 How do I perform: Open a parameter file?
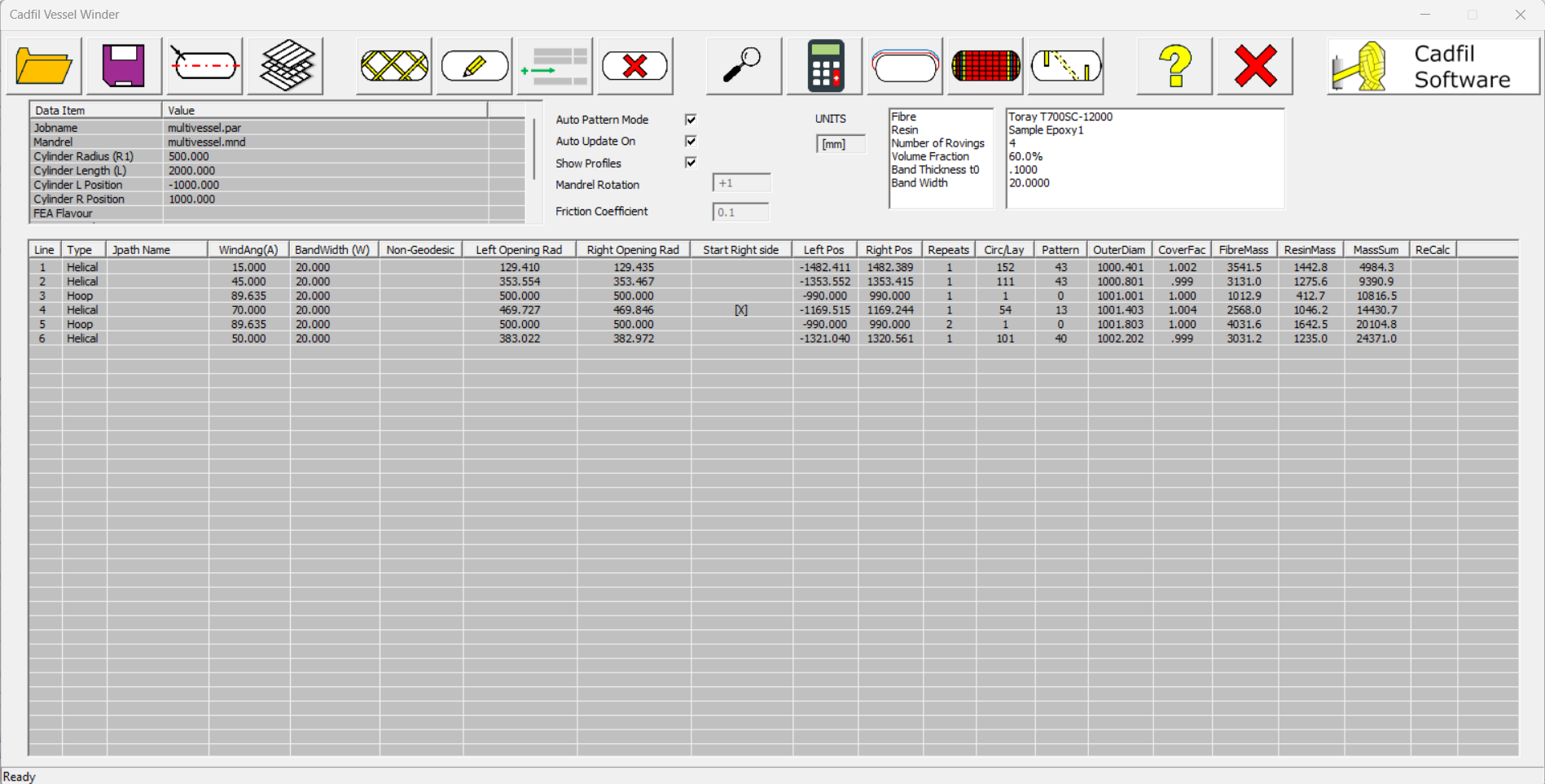pos(42,65)
